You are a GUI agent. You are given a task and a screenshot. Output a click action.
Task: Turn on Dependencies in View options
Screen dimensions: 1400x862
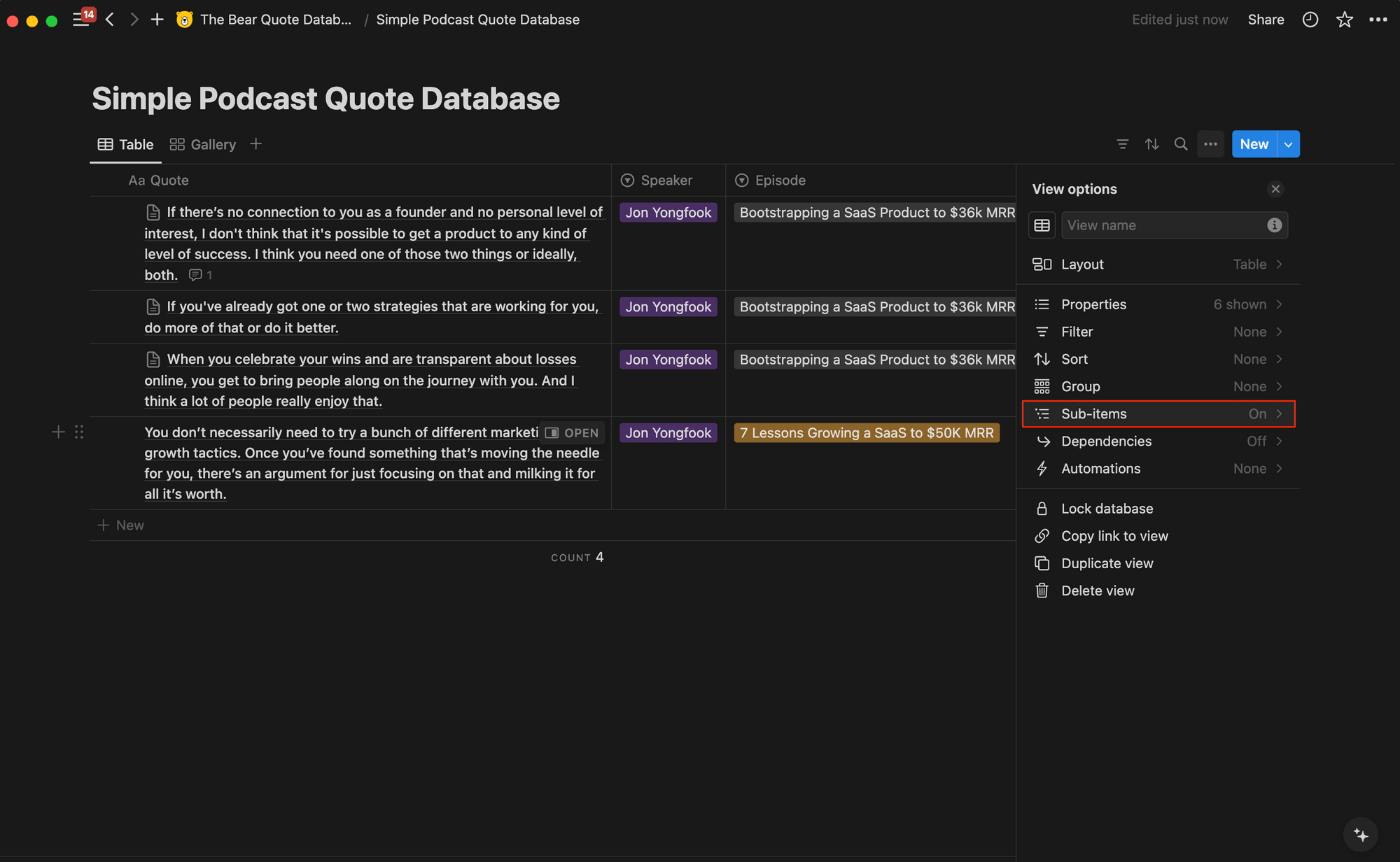pos(1158,441)
